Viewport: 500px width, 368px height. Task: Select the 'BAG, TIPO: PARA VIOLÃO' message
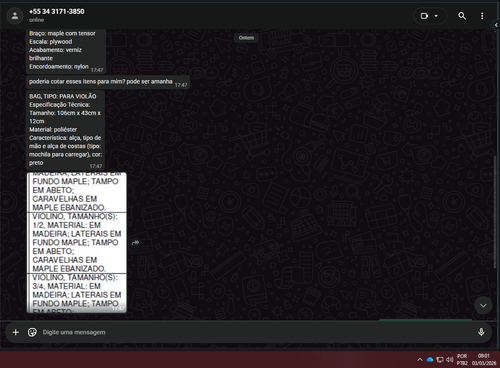pos(66,130)
